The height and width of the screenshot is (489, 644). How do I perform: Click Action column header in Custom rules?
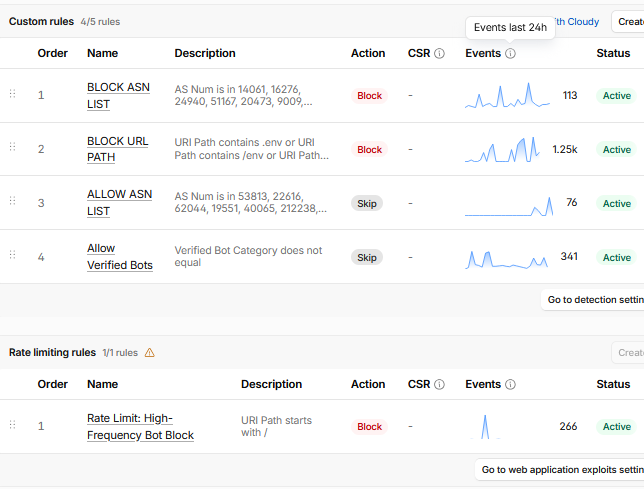[x=368, y=53]
